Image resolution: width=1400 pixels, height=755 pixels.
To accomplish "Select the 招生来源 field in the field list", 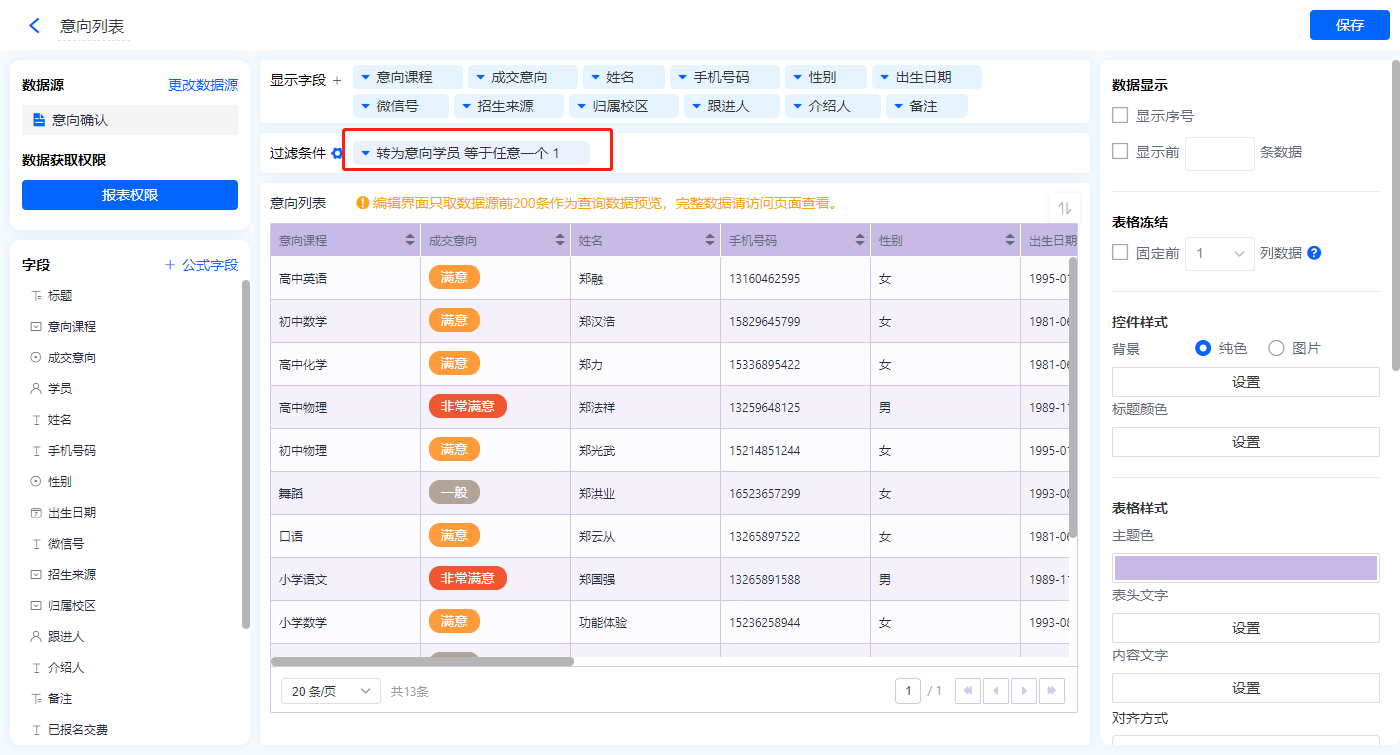I will (x=72, y=575).
